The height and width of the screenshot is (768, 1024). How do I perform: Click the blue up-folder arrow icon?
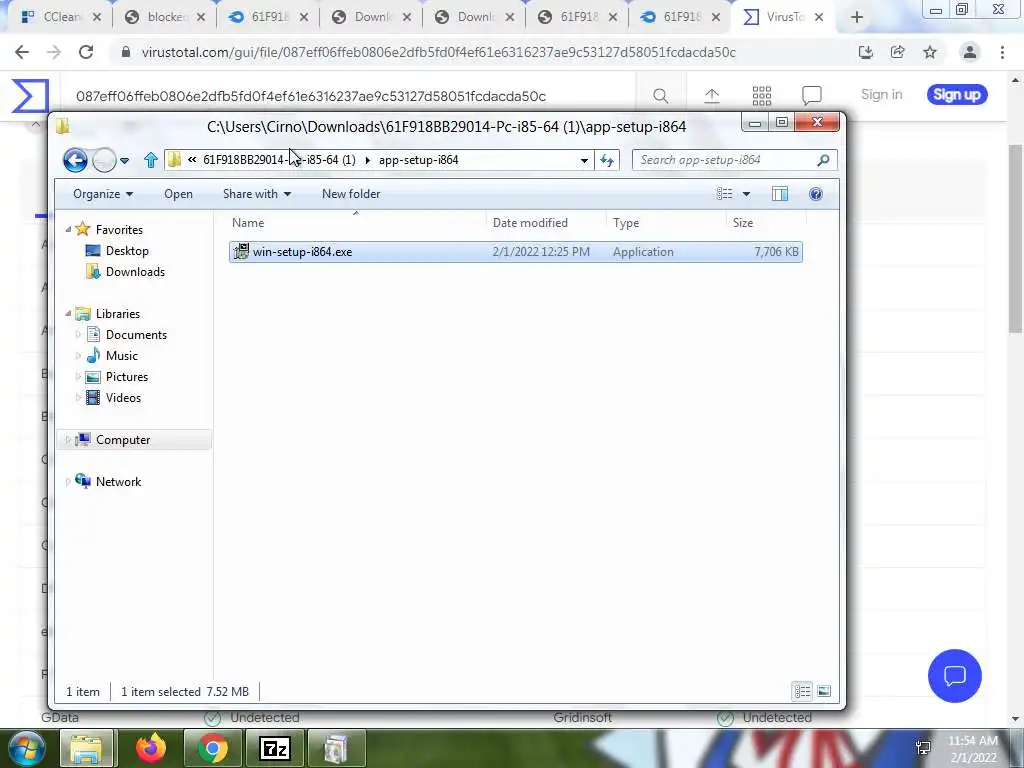151,160
